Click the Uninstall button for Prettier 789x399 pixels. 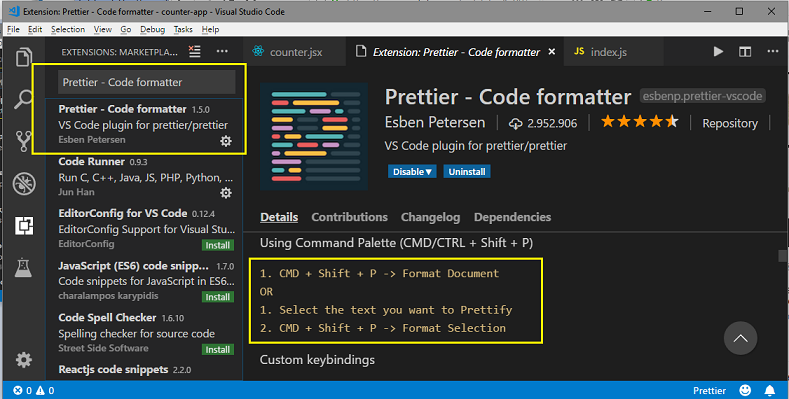coord(467,172)
